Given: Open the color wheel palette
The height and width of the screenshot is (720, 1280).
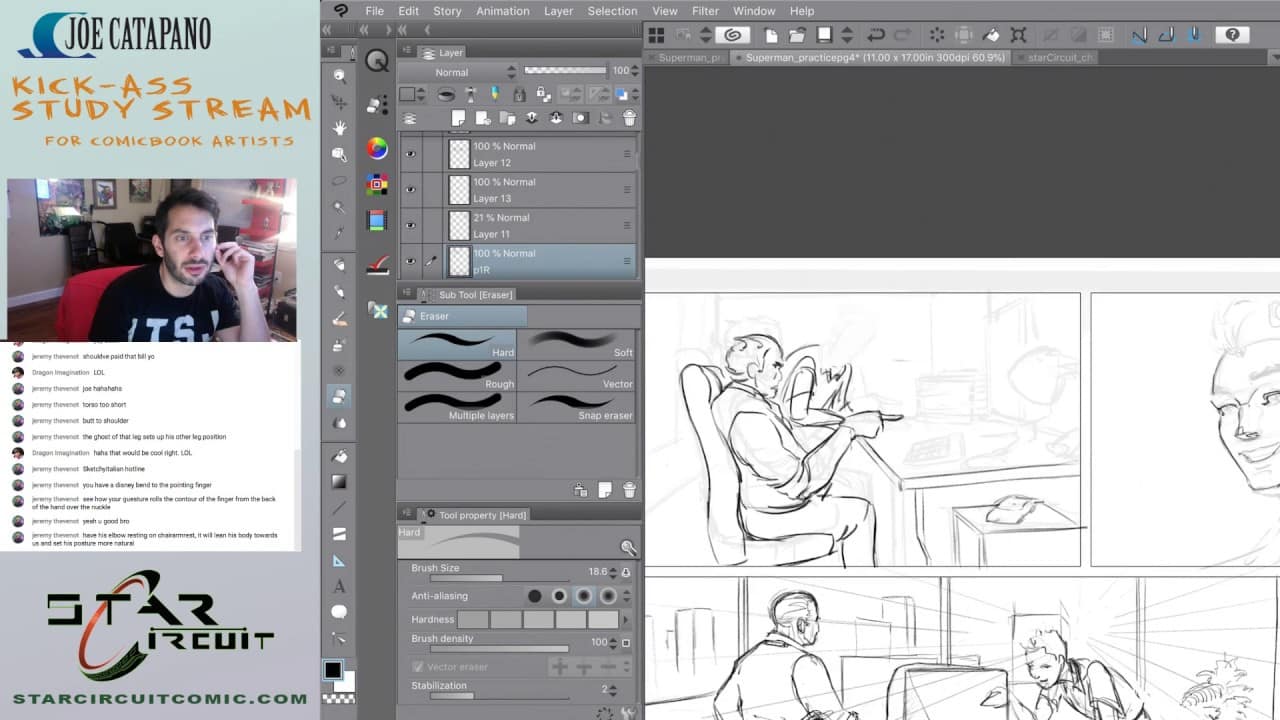Looking at the screenshot, I should 377,149.
